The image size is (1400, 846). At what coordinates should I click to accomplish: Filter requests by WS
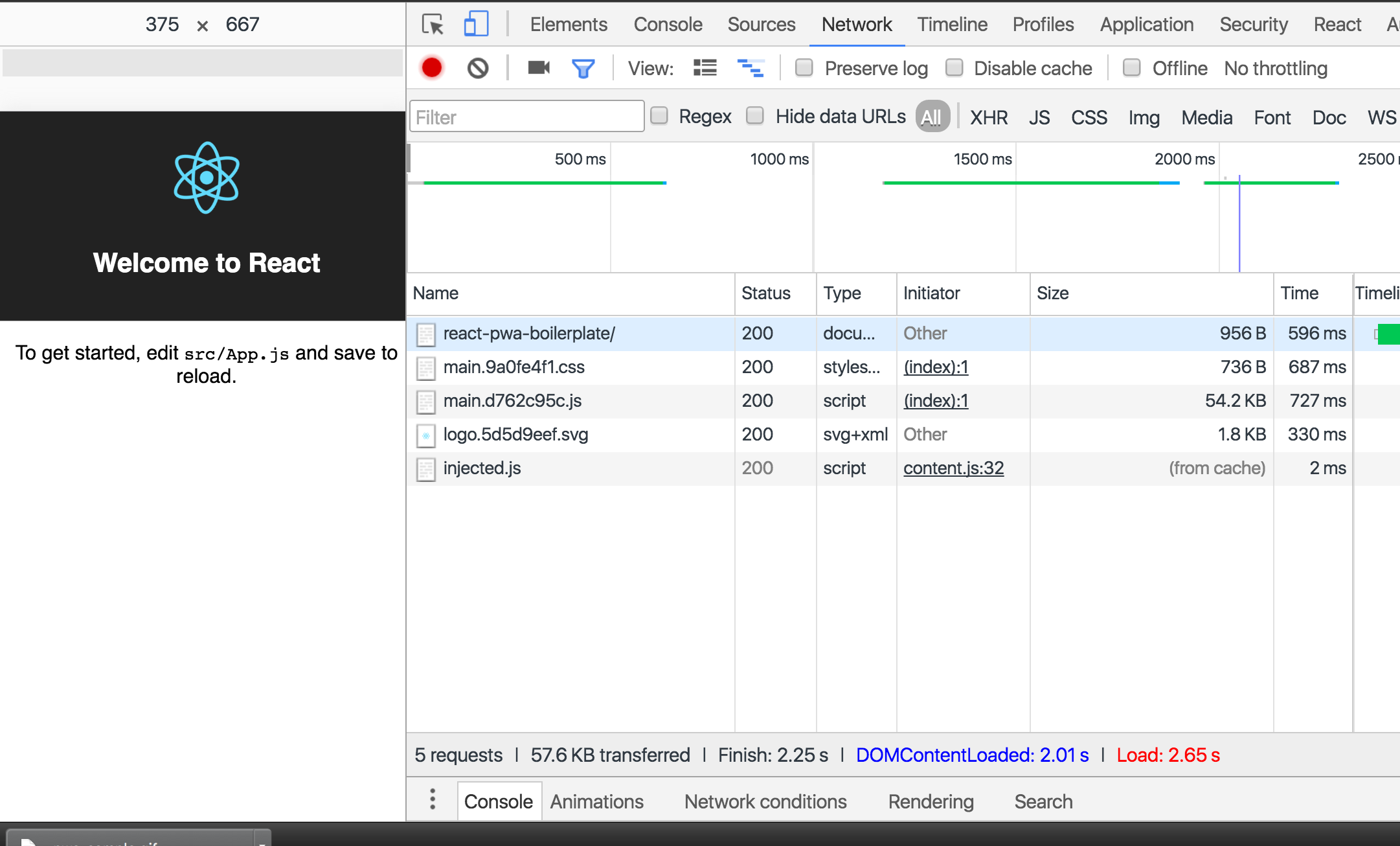1382,117
